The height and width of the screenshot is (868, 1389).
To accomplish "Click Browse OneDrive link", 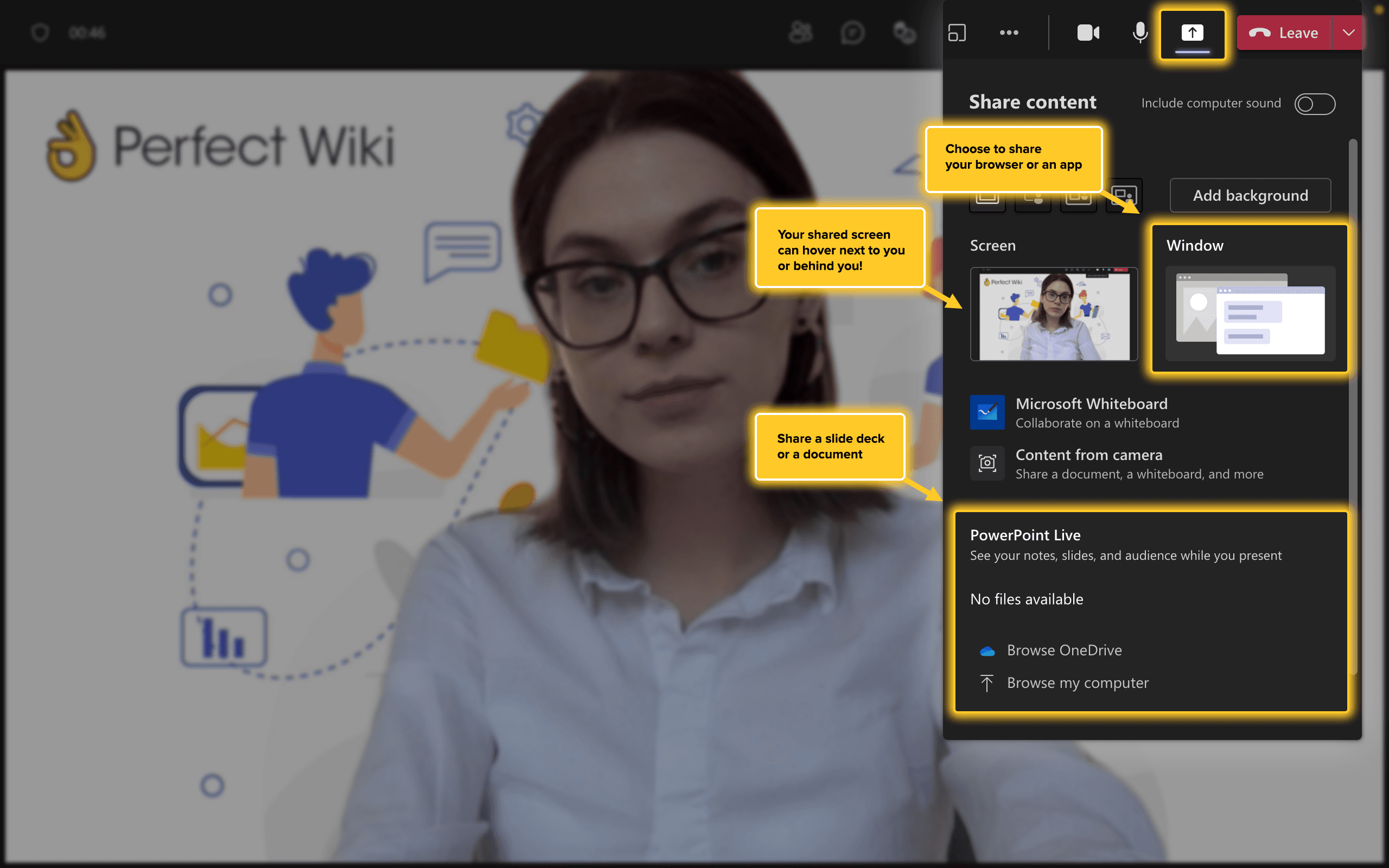I will click(x=1063, y=649).
